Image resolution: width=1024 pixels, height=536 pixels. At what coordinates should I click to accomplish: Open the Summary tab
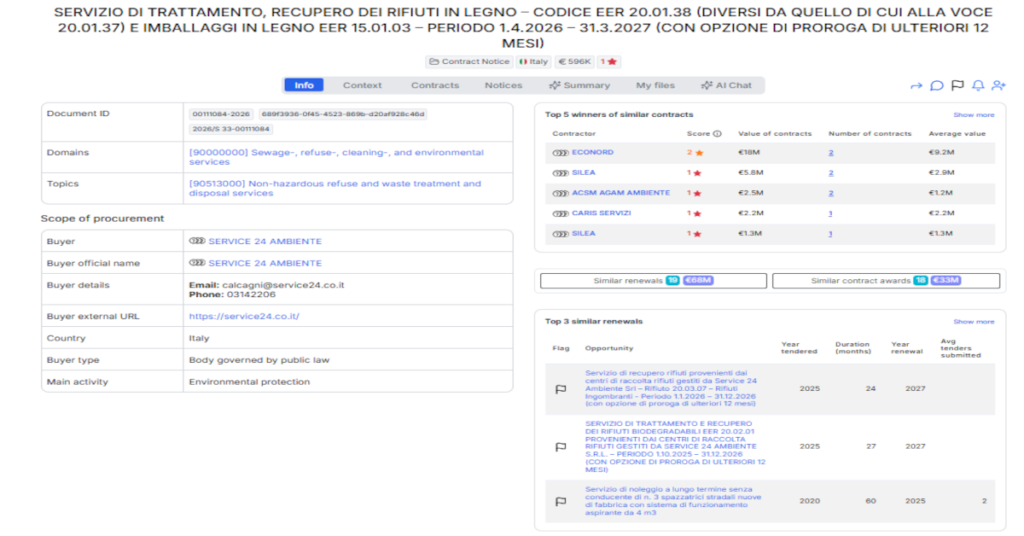tap(580, 86)
